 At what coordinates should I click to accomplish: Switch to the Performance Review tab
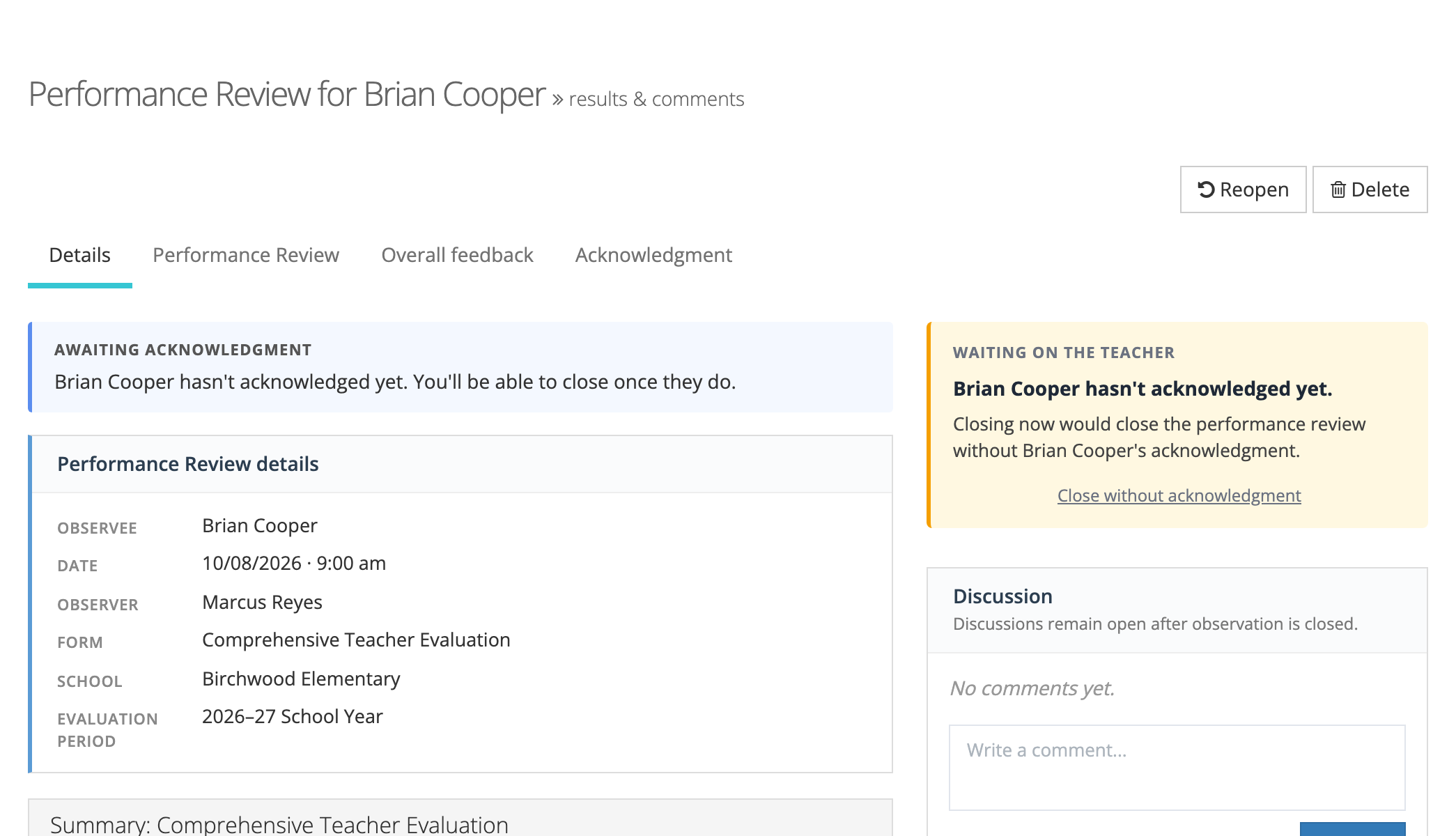pos(246,255)
